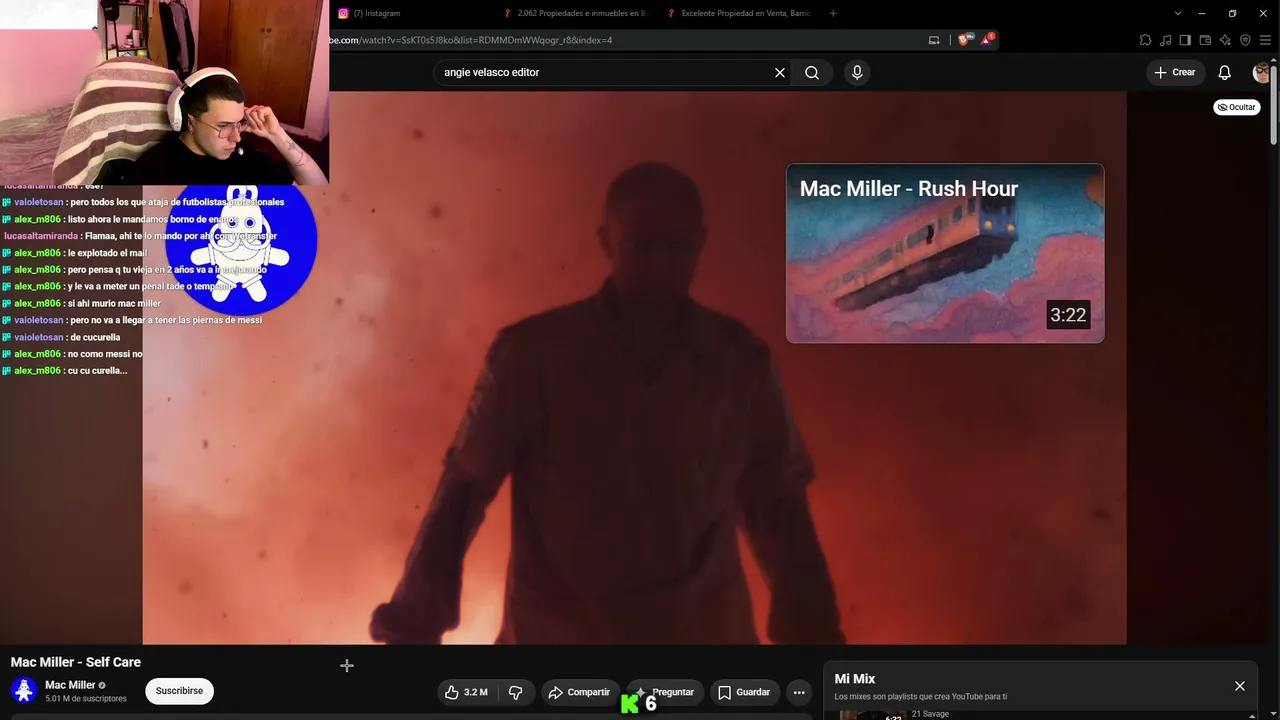Click the chat message 'si ahi murio mac miller'

(x=113, y=304)
